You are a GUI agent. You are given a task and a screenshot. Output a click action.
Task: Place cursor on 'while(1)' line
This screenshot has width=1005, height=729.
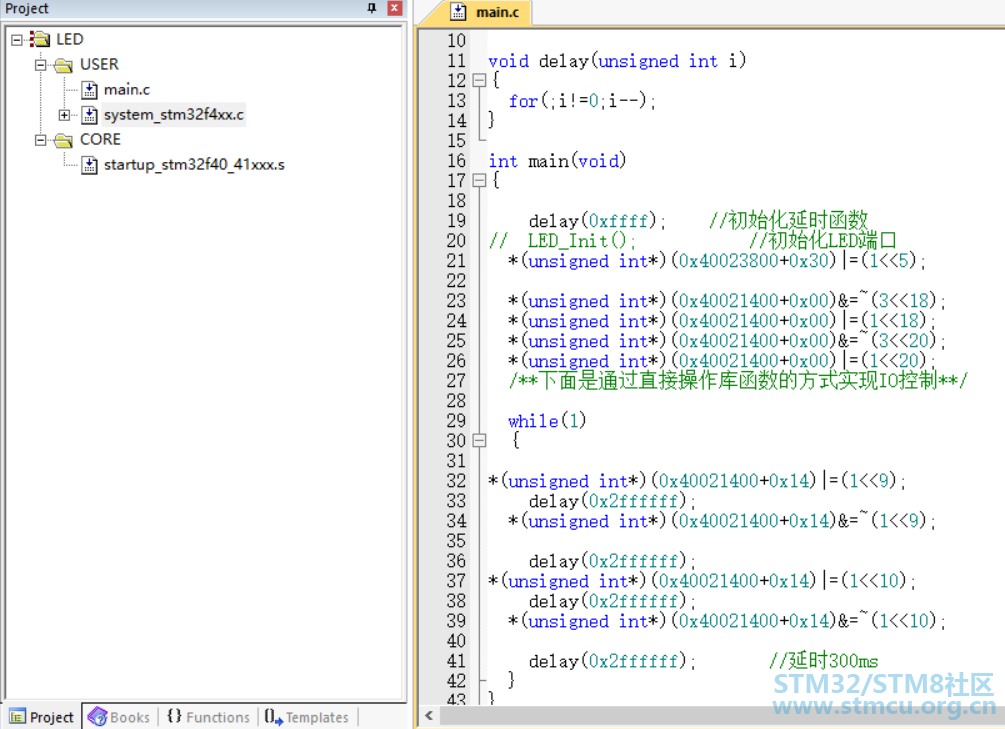547,421
